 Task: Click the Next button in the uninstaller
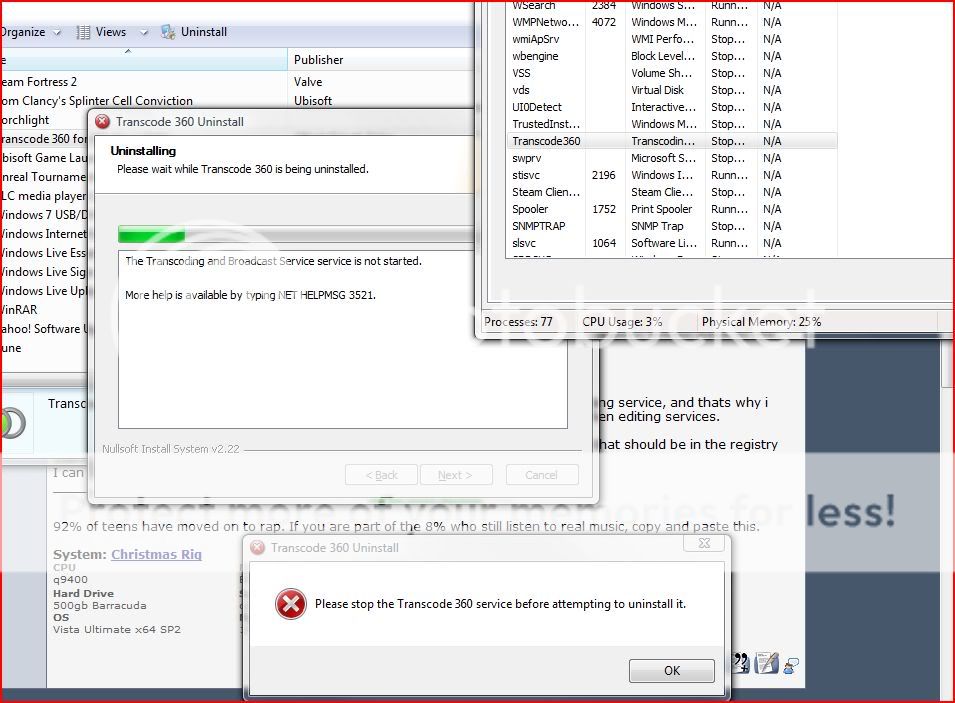click(x=456, y=475)
